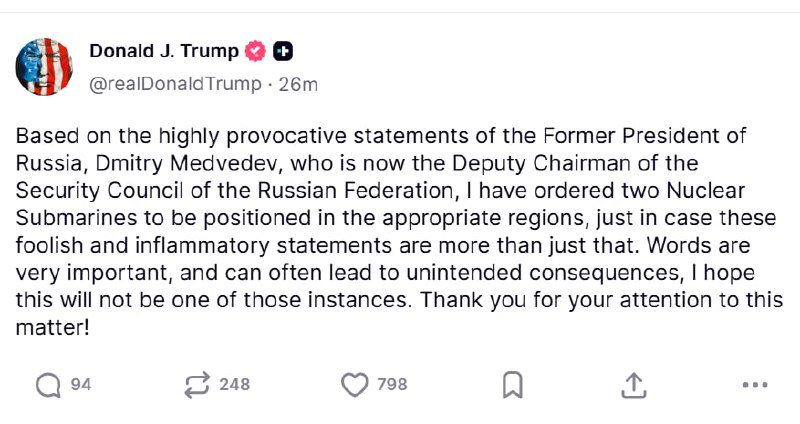Click the red verified checkmark badge

[257, 51]
